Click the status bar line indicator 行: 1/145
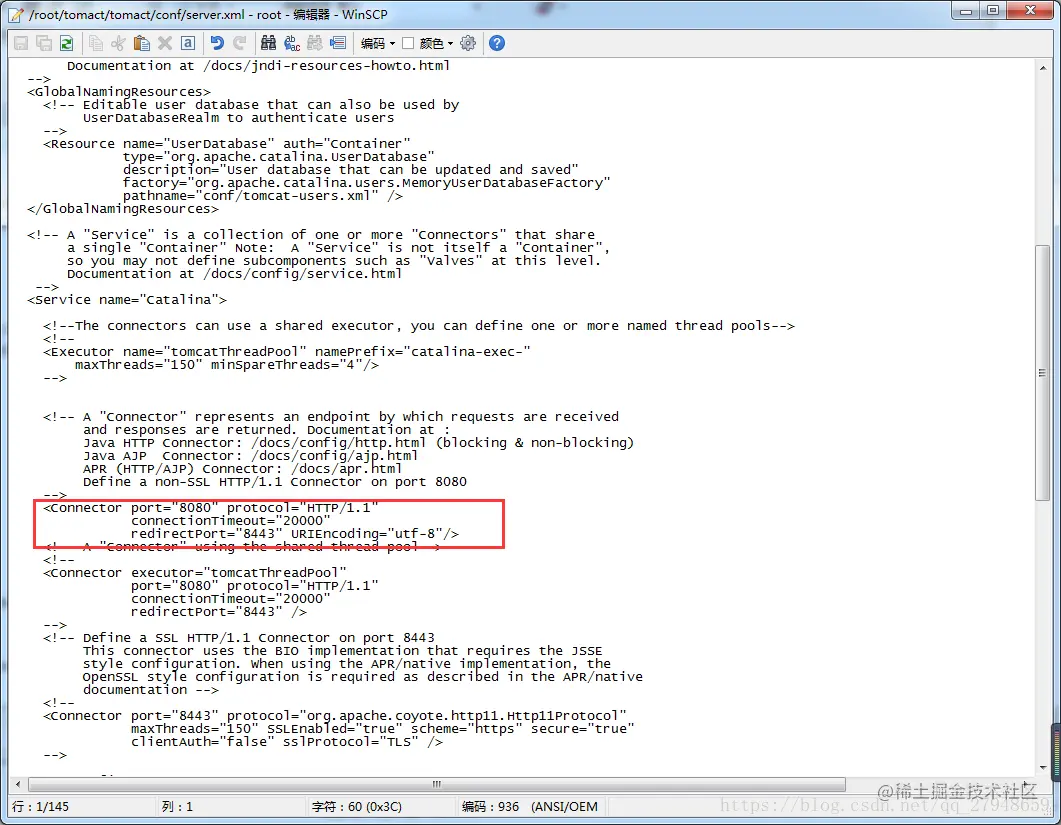Viewport: 1061px width, 825px height. point(41,807)
